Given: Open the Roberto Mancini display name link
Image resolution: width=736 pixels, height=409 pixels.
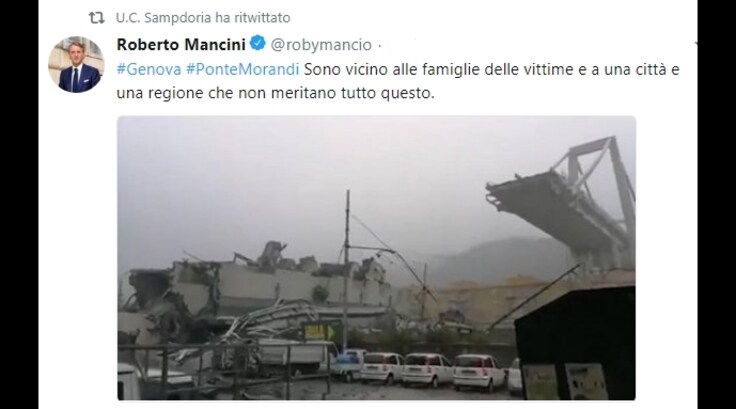Looking at the screenshot, I should pos(181,44).
